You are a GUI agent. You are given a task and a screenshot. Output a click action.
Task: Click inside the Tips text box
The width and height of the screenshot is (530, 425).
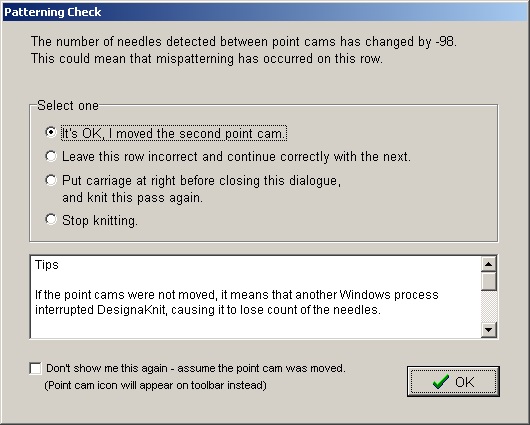pos(255,297)
